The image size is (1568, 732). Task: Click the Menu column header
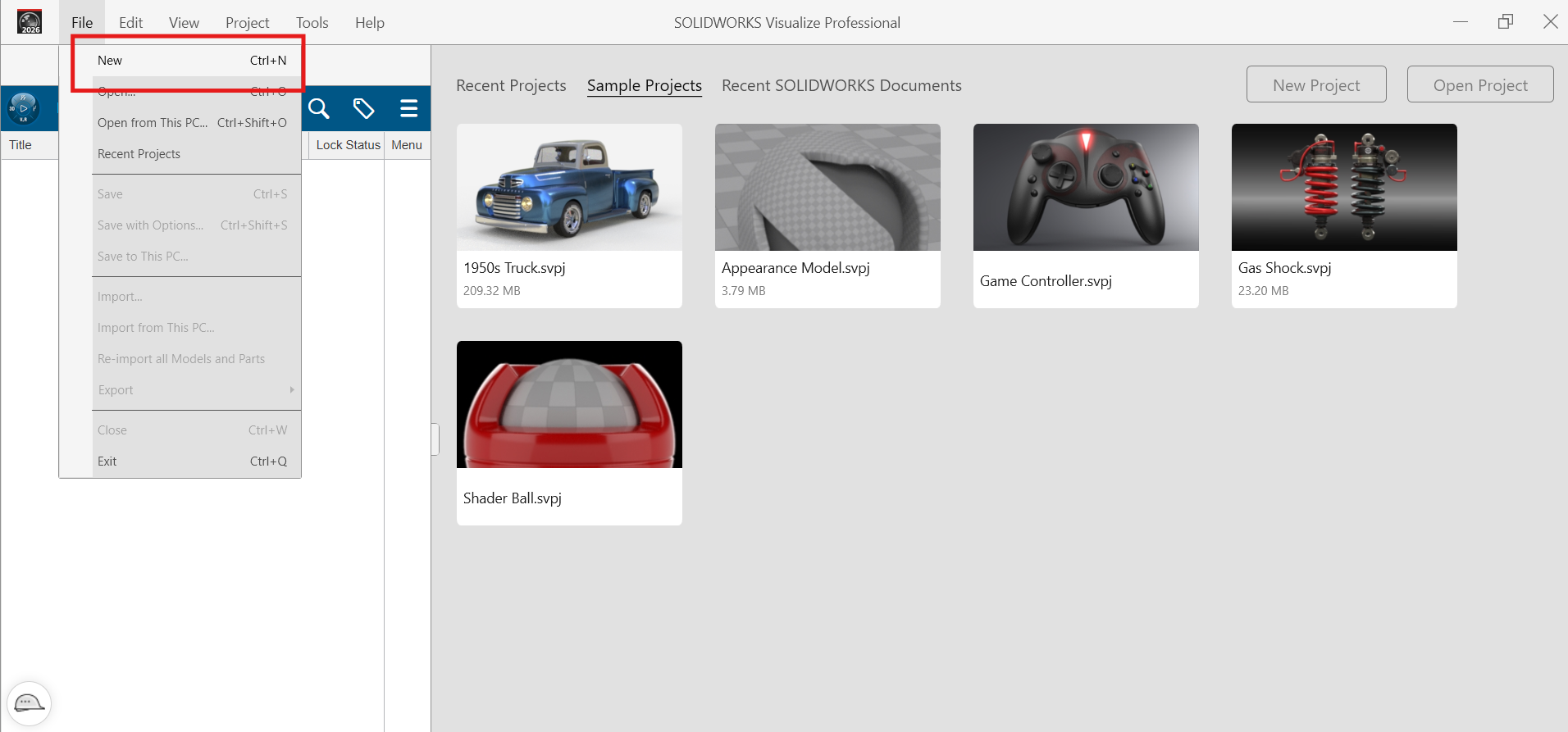(407, 145)
